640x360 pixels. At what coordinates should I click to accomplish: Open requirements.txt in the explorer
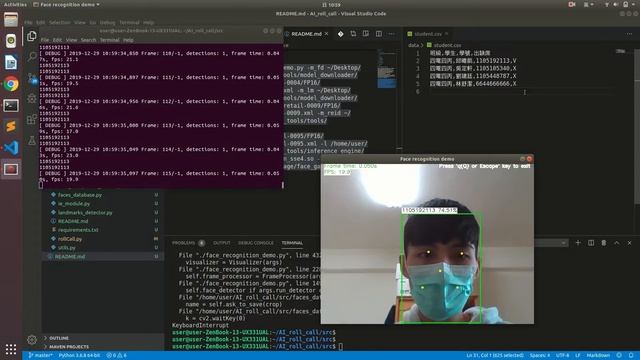(x=78, y=230)
